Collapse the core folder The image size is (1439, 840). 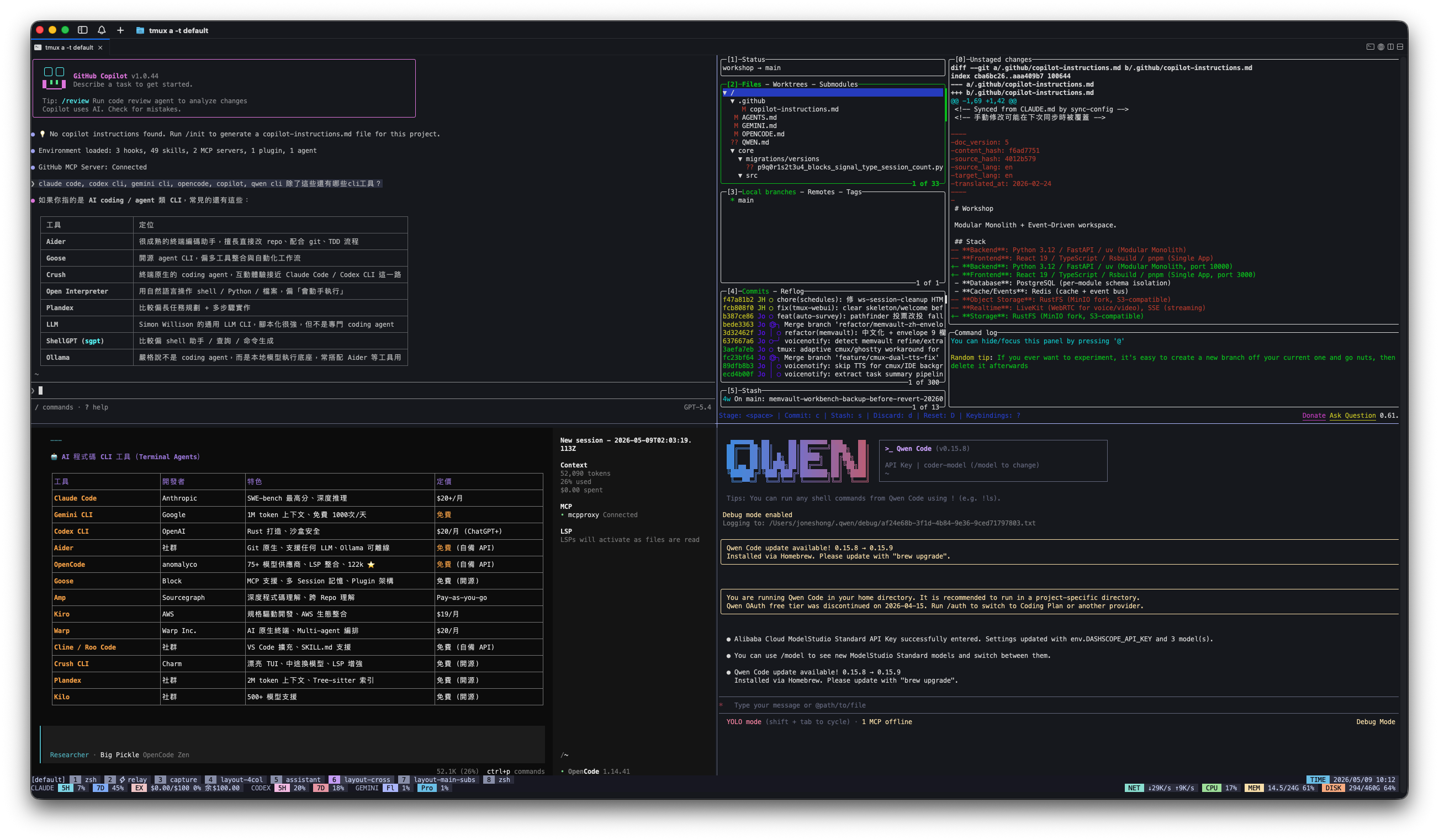(733, 151)
